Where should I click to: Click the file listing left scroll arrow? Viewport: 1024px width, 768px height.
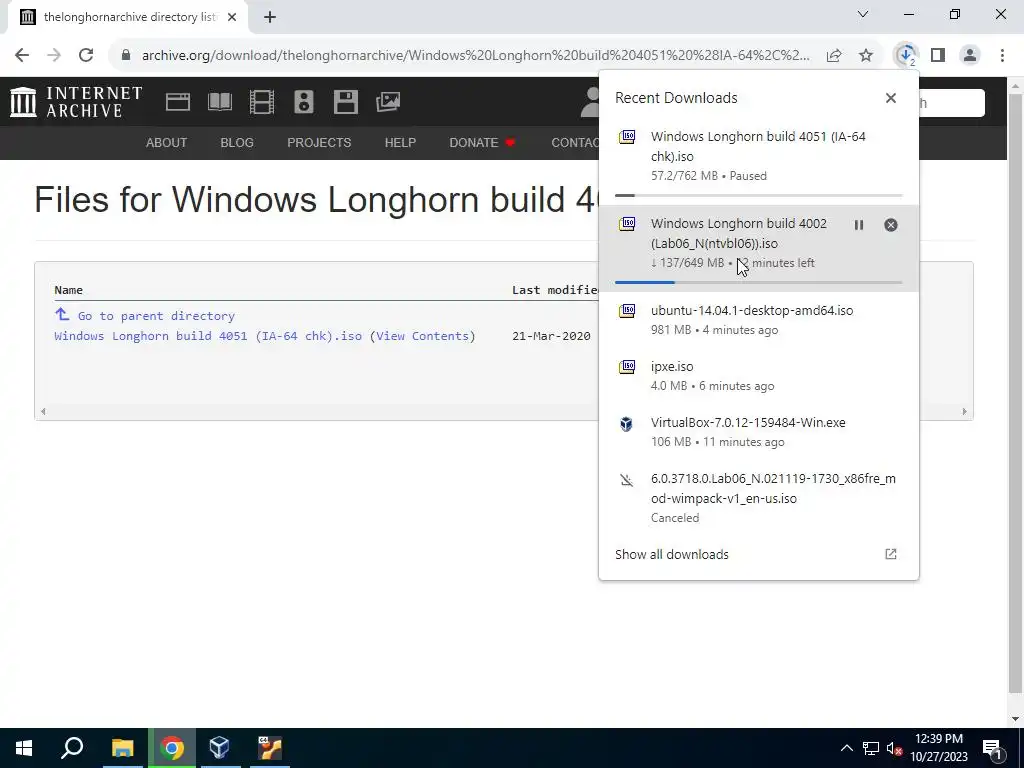pyautogui.click(x=43, y=411)
